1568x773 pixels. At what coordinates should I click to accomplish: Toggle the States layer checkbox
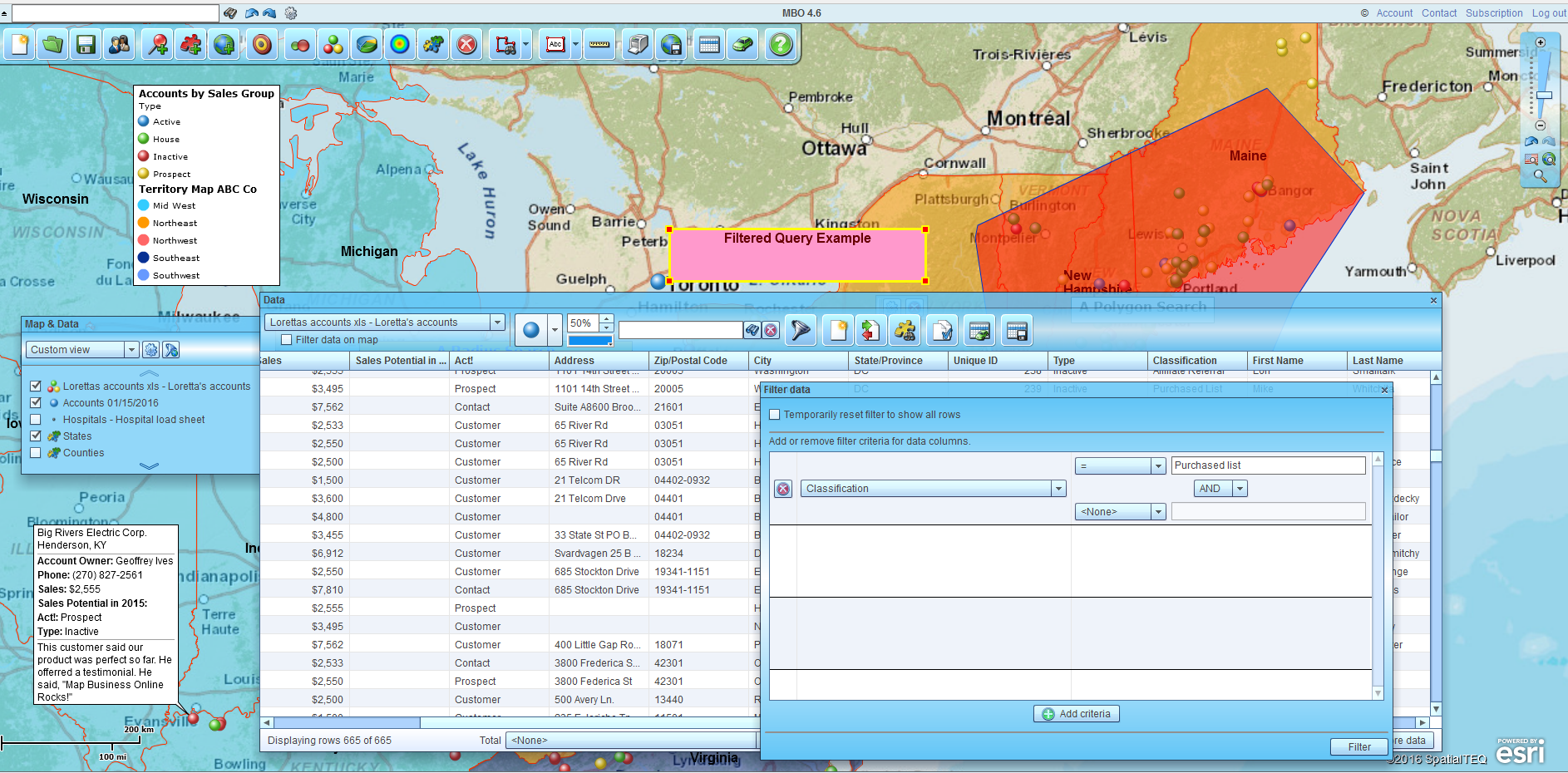[x=36, y=436]
